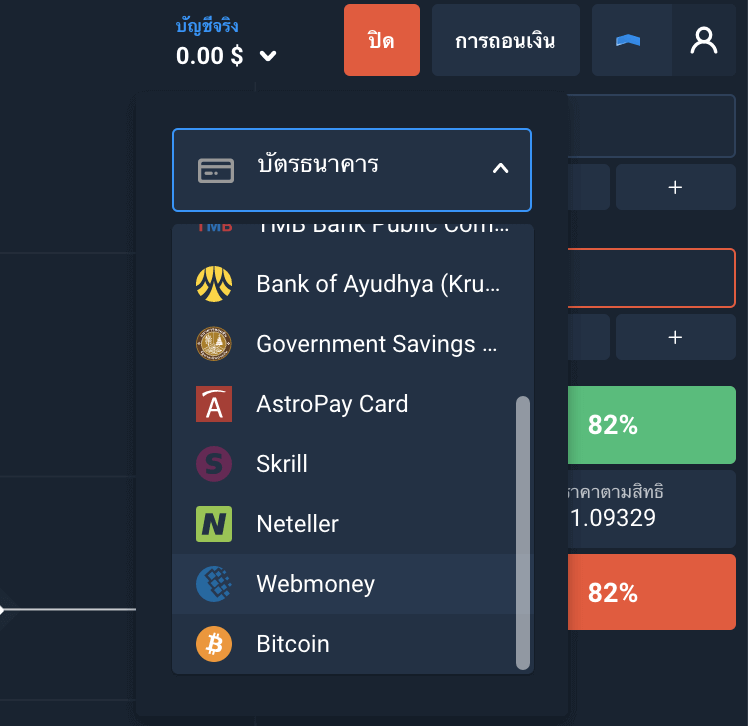Screen dimensions: 748x726
Task: Expand the 0.00 $ account balance dropdown
Action: coord(267,56)
